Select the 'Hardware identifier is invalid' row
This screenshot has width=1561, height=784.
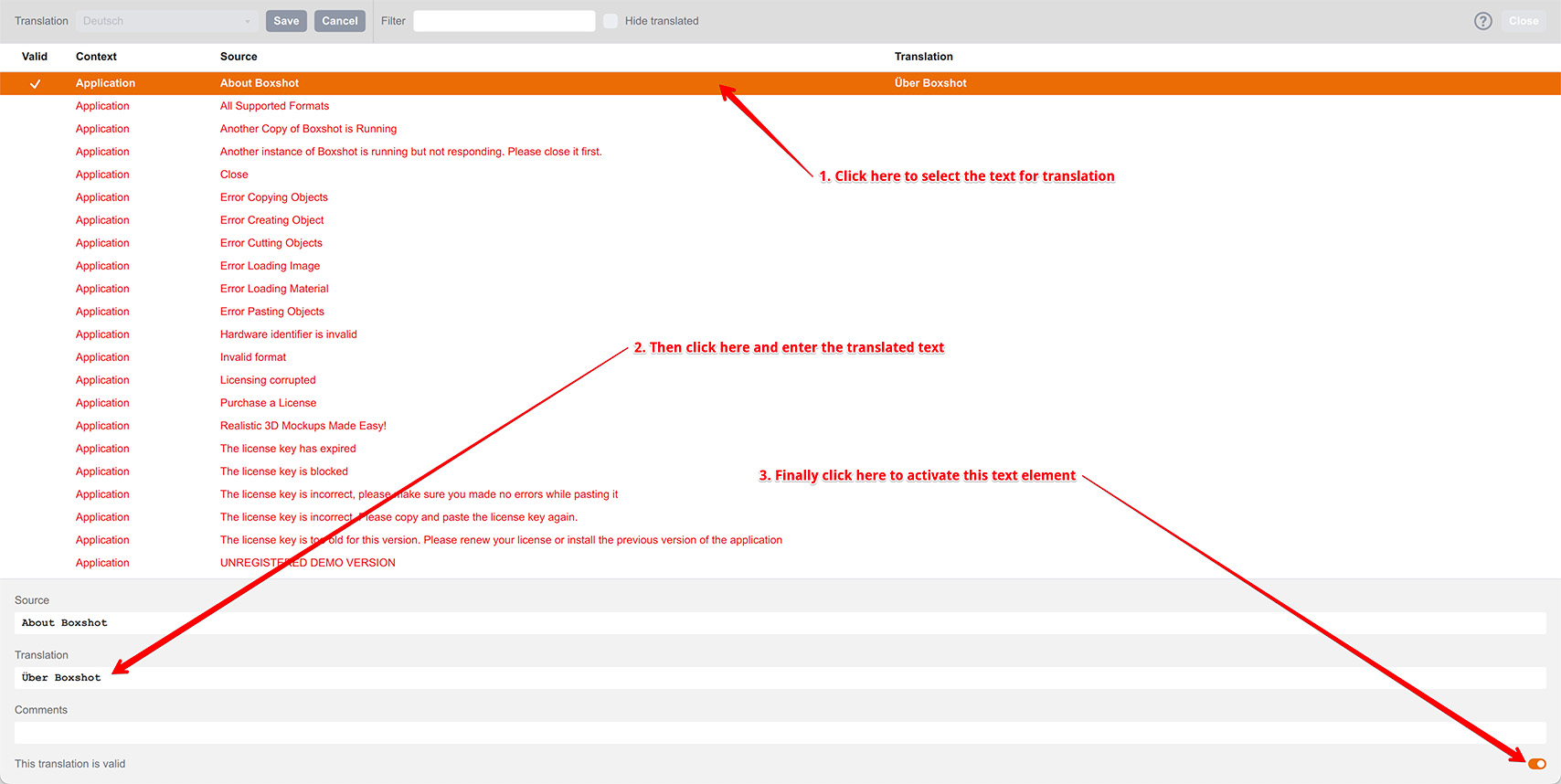point(288,334)
